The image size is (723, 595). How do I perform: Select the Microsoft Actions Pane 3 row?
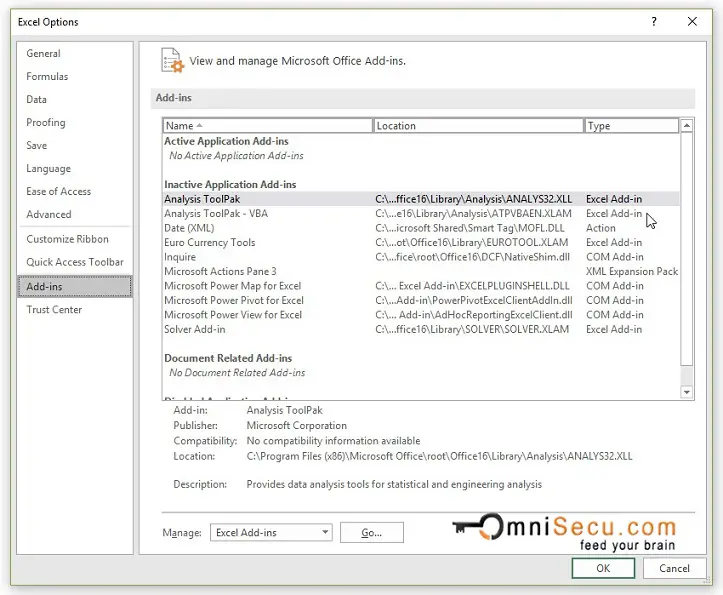pos(421,272)
